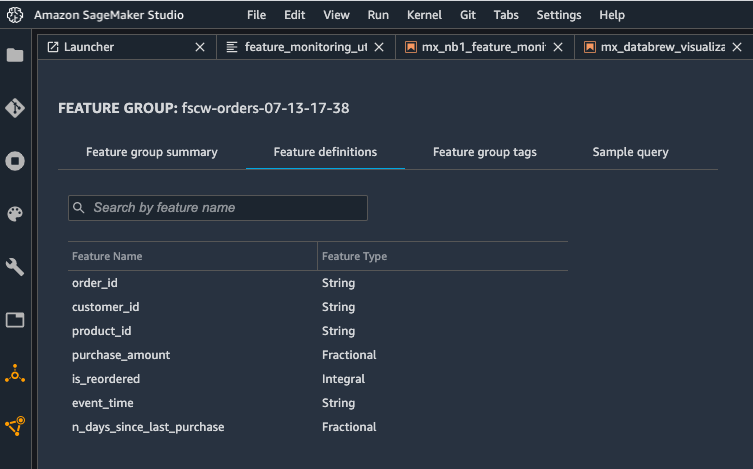Open the Tabs menu
The image size is (753, 469).
tap(506, 15)
